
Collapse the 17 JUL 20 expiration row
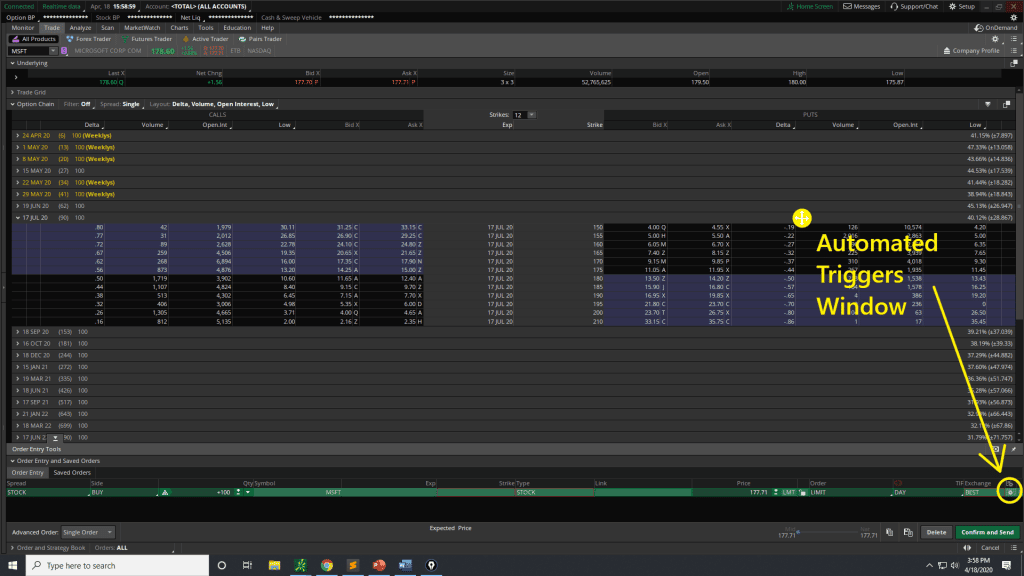point(17,217)
